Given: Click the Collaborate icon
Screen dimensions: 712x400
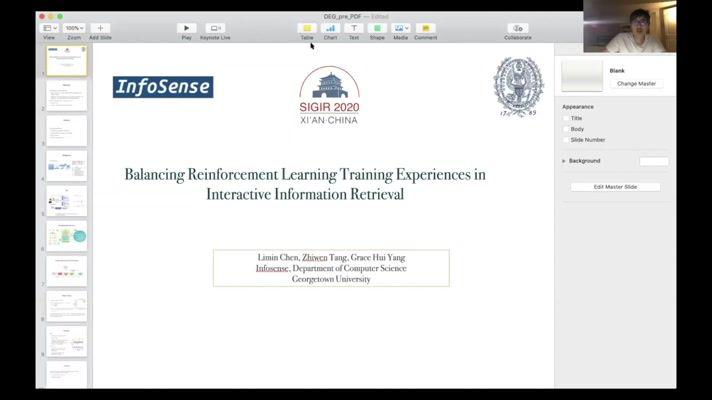Looking at the screenshot, I should click(x=518, y=28).
